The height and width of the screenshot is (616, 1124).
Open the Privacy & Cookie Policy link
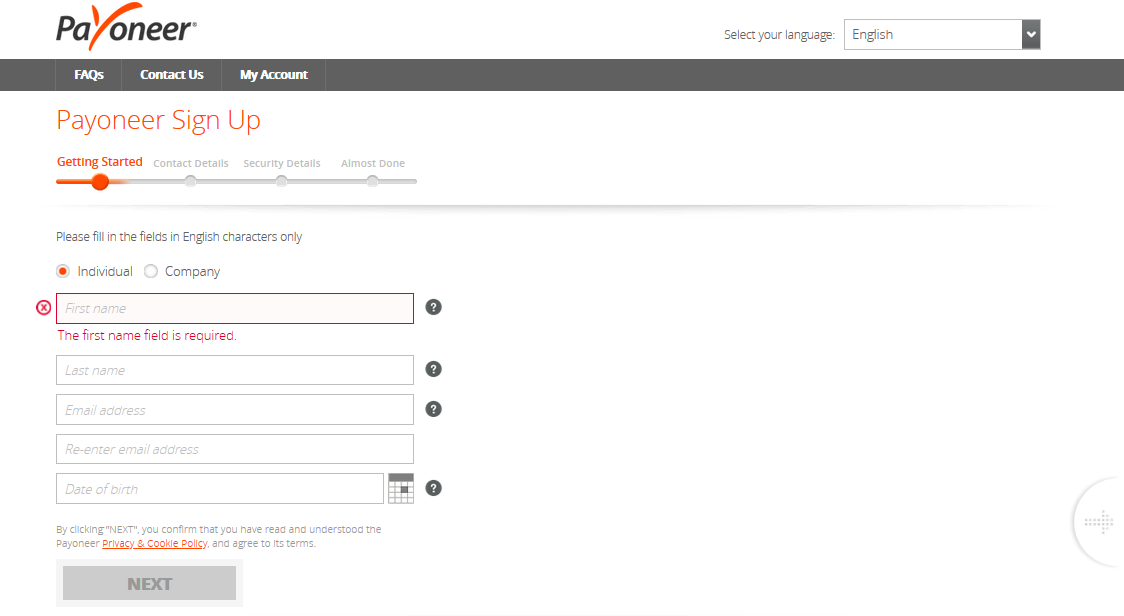(x=155, y=544)
